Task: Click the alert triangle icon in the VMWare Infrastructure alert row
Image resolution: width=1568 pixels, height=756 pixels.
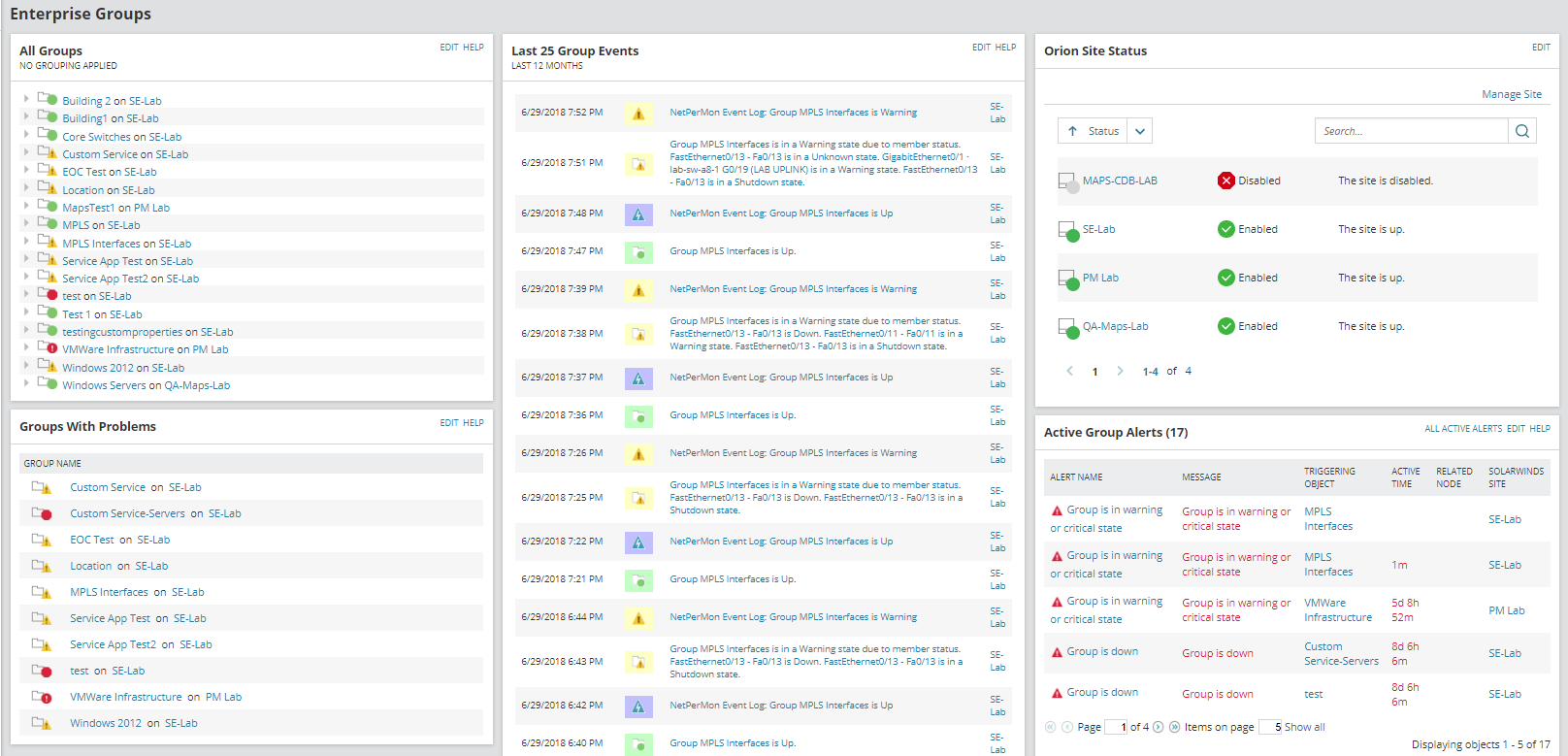Action: [1057, 602]
